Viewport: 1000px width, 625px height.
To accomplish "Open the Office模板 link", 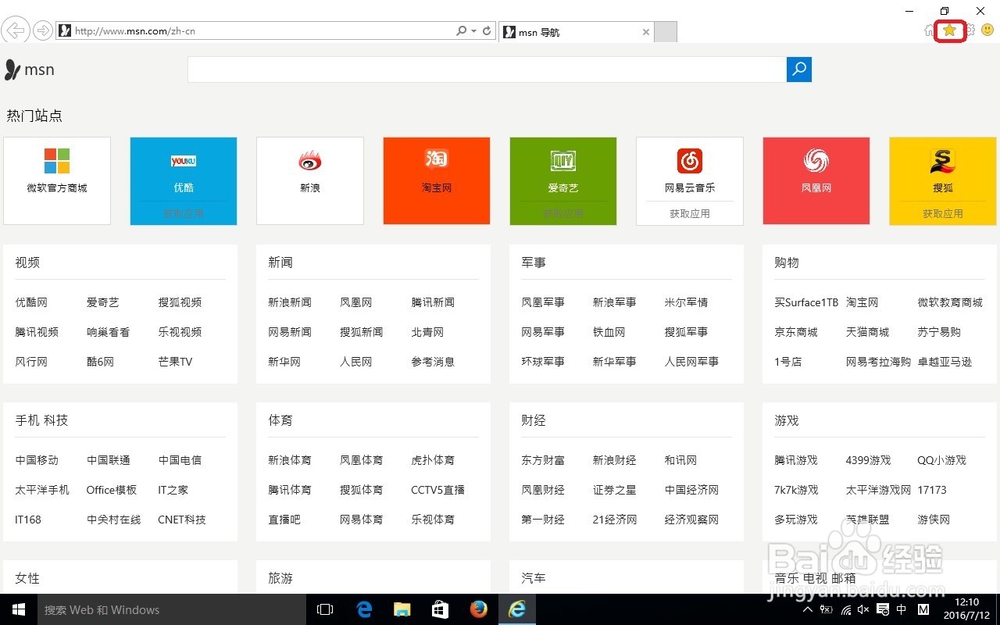I will pos(112,490).
